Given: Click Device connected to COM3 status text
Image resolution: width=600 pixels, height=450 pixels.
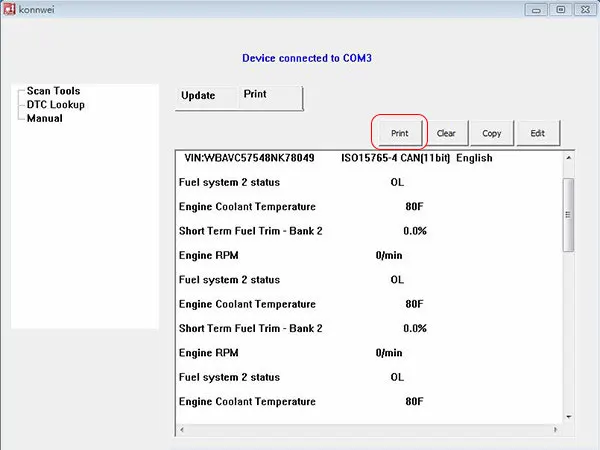Looking at the screenshot, I should click(x=307, y=58).
